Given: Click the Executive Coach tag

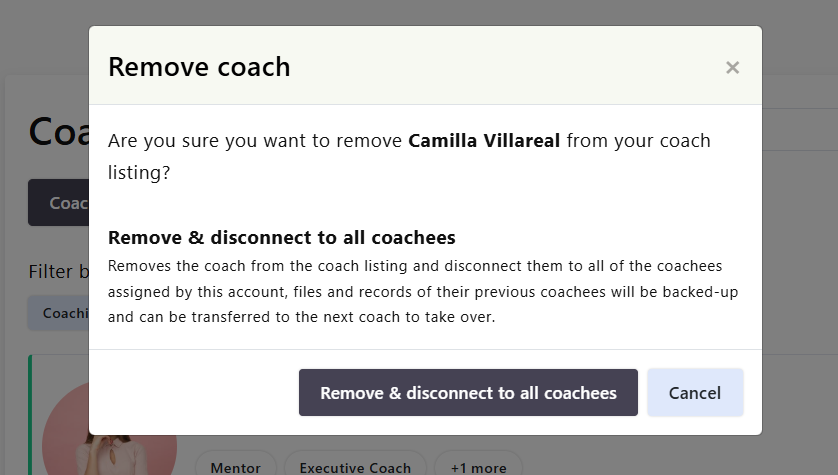Looking at the screenshot, I should 355,467.
